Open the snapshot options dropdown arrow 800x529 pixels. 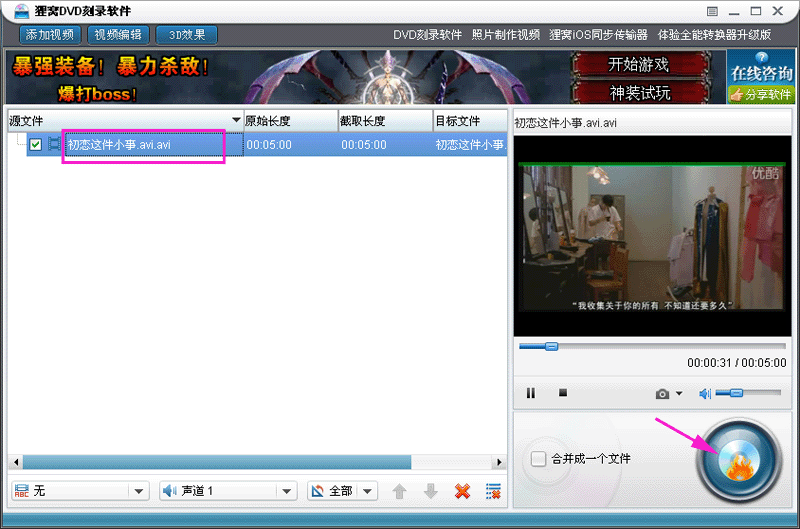[x=679, y=393]
